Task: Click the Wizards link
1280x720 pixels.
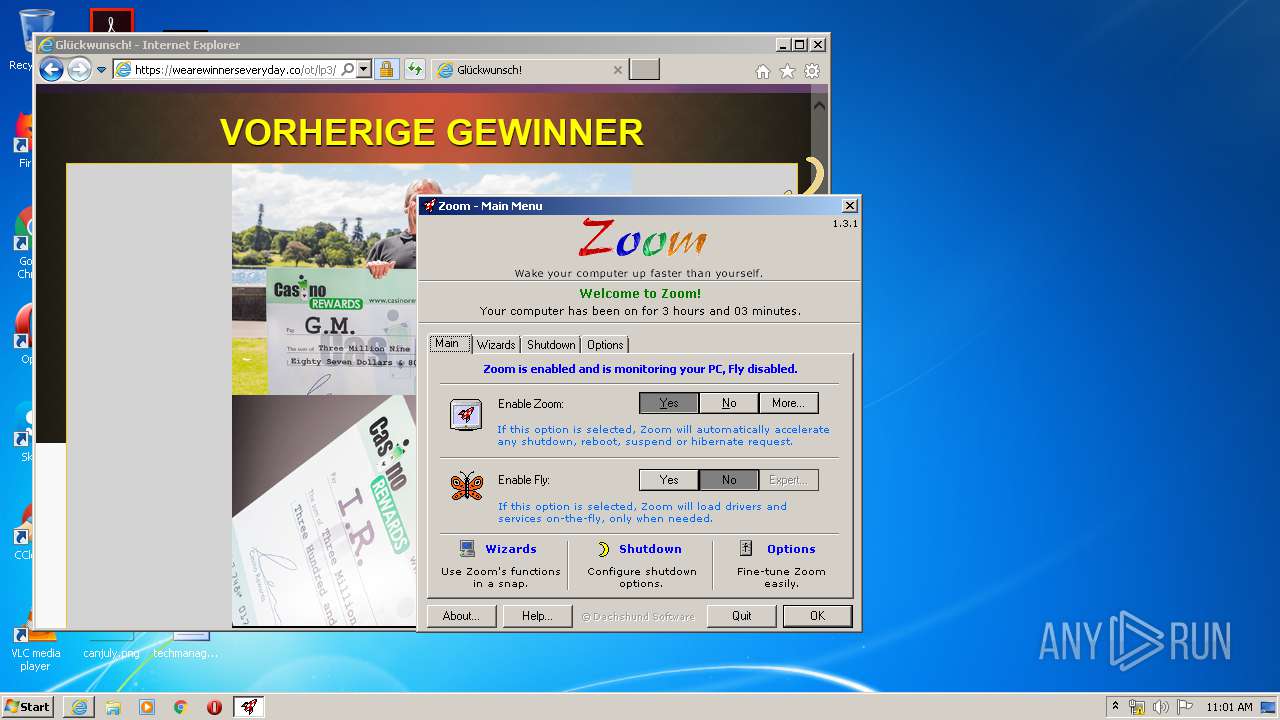Action: point(511,549)
